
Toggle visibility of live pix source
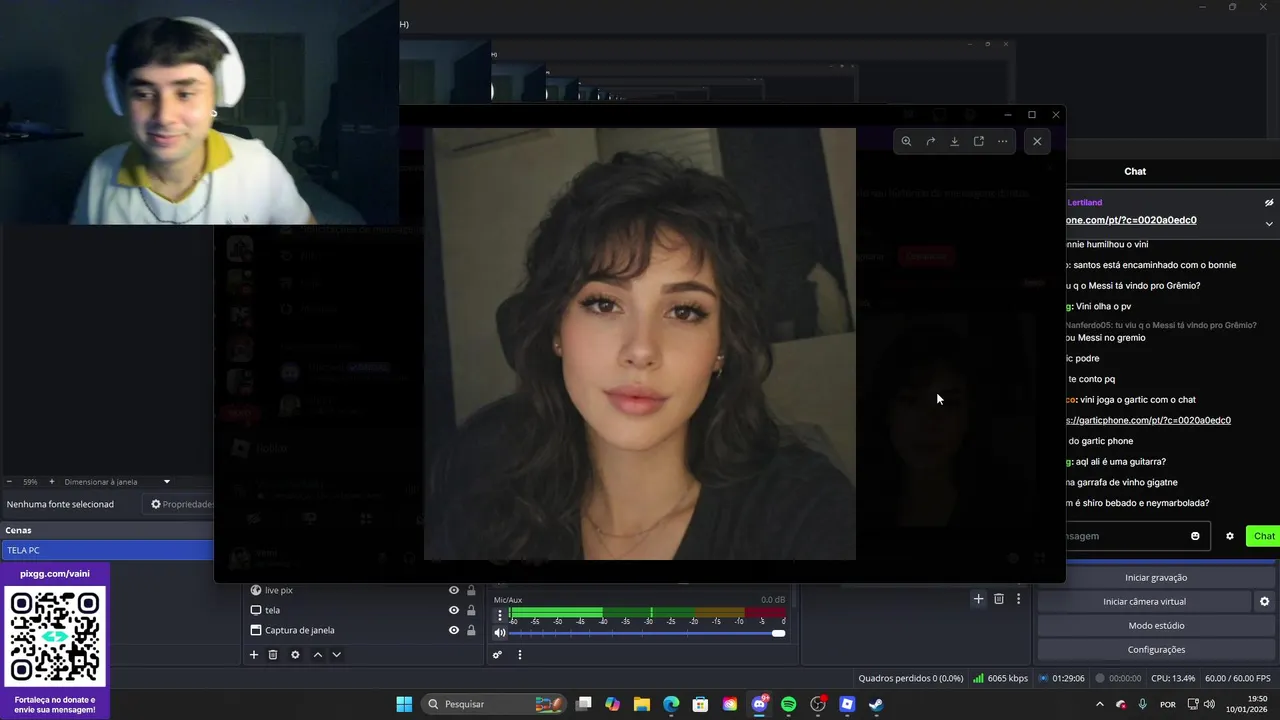(454, 590)
